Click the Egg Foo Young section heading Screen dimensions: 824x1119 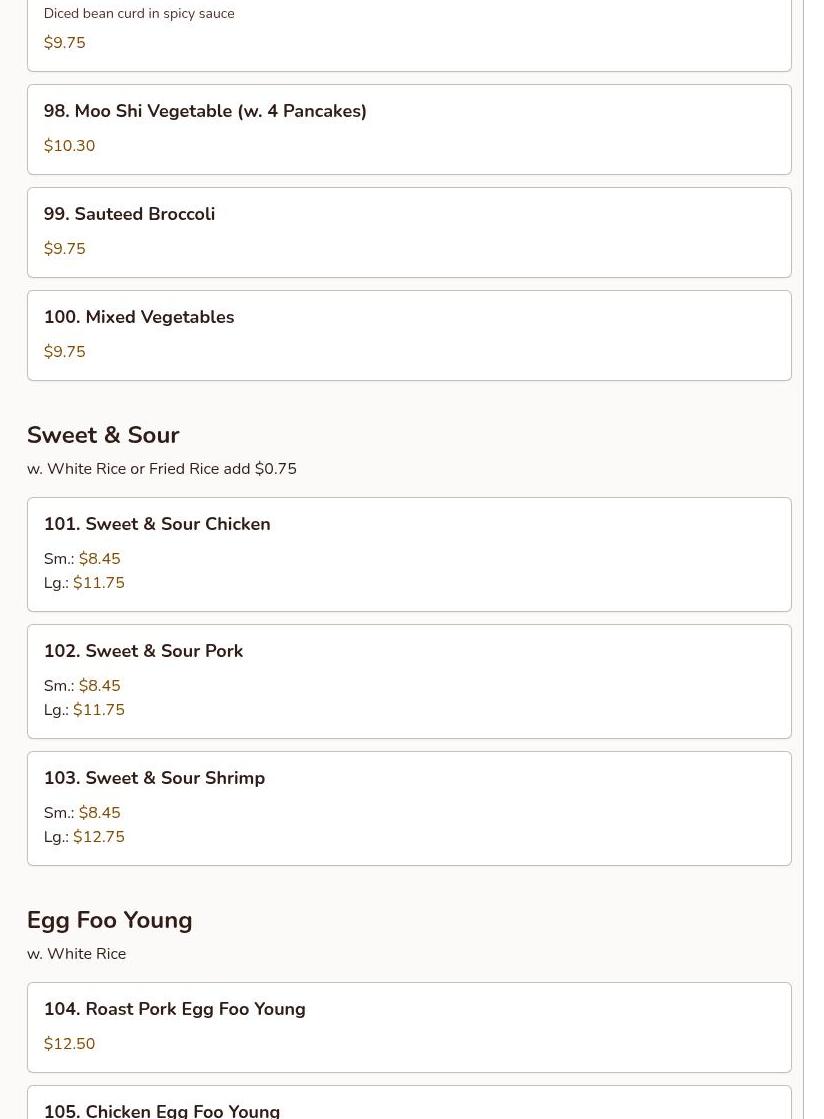click(109, 920)
